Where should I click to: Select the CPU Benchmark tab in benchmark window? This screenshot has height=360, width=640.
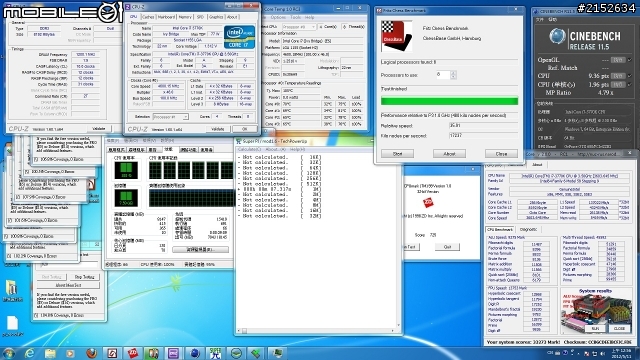click(x=500, y=229)
